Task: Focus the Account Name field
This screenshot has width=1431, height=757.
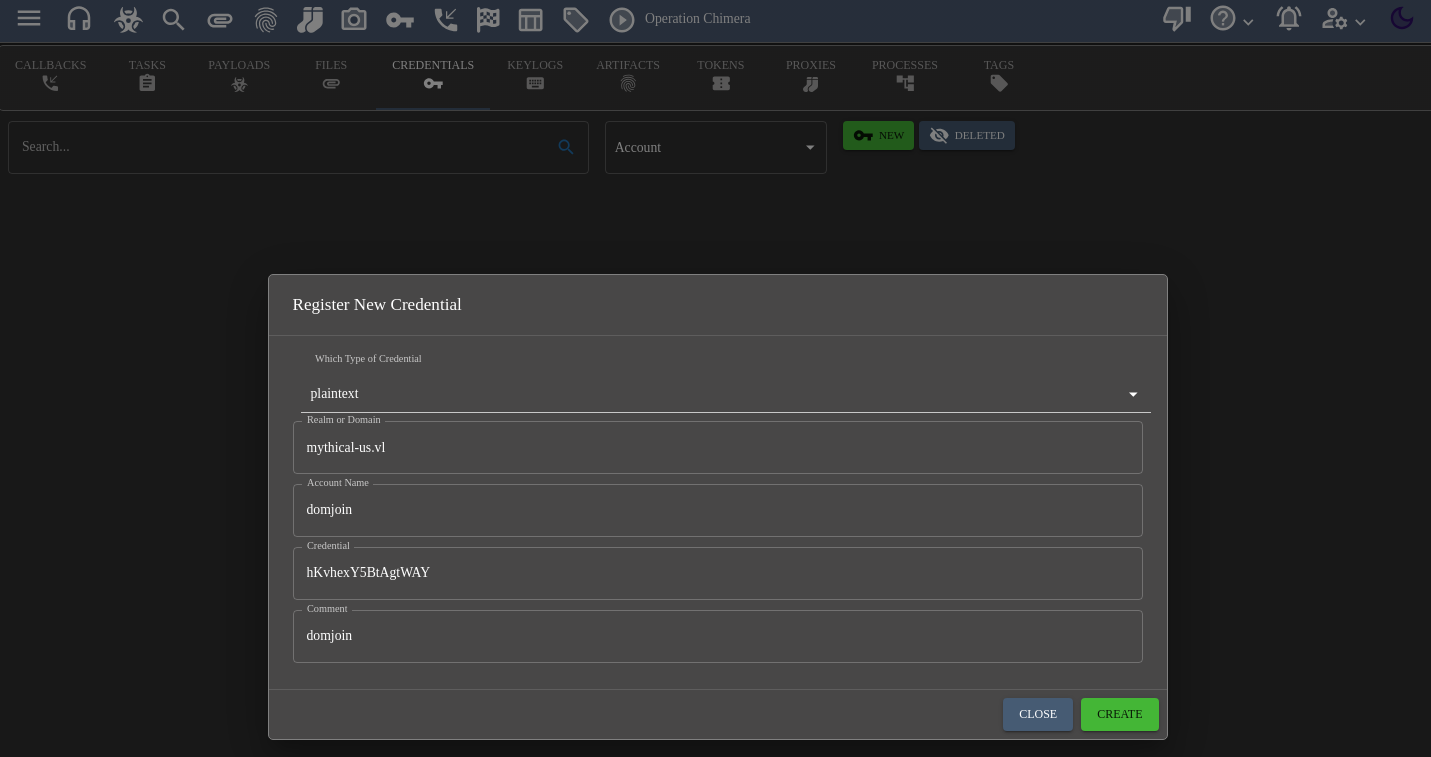Action: coord(718,510)
